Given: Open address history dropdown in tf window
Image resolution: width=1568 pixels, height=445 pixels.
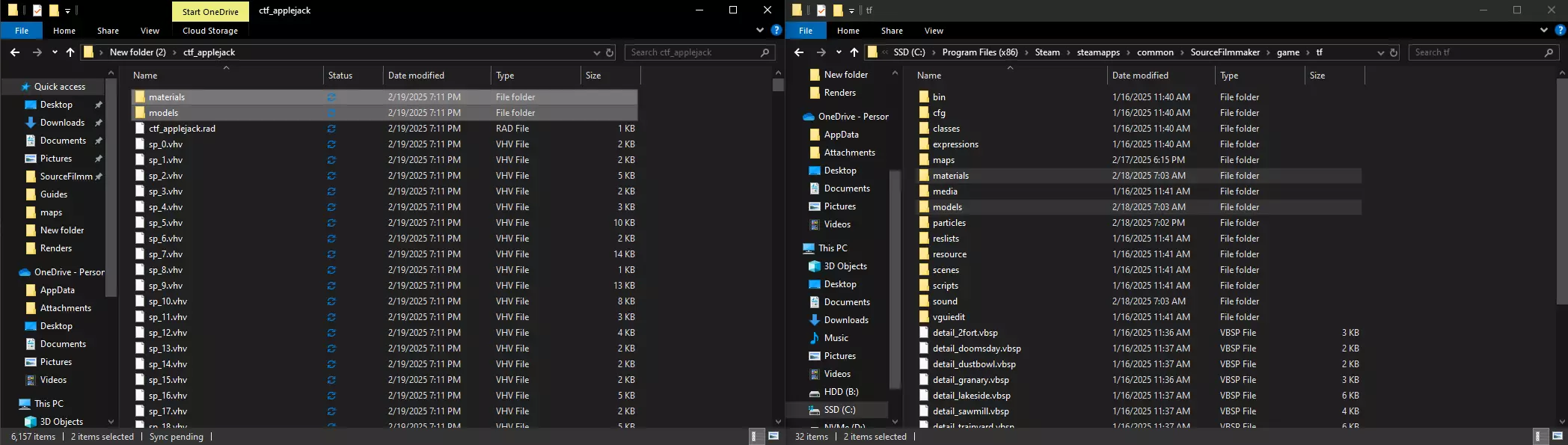Looking at the screenshot, I should click(x=1380, y=52).
